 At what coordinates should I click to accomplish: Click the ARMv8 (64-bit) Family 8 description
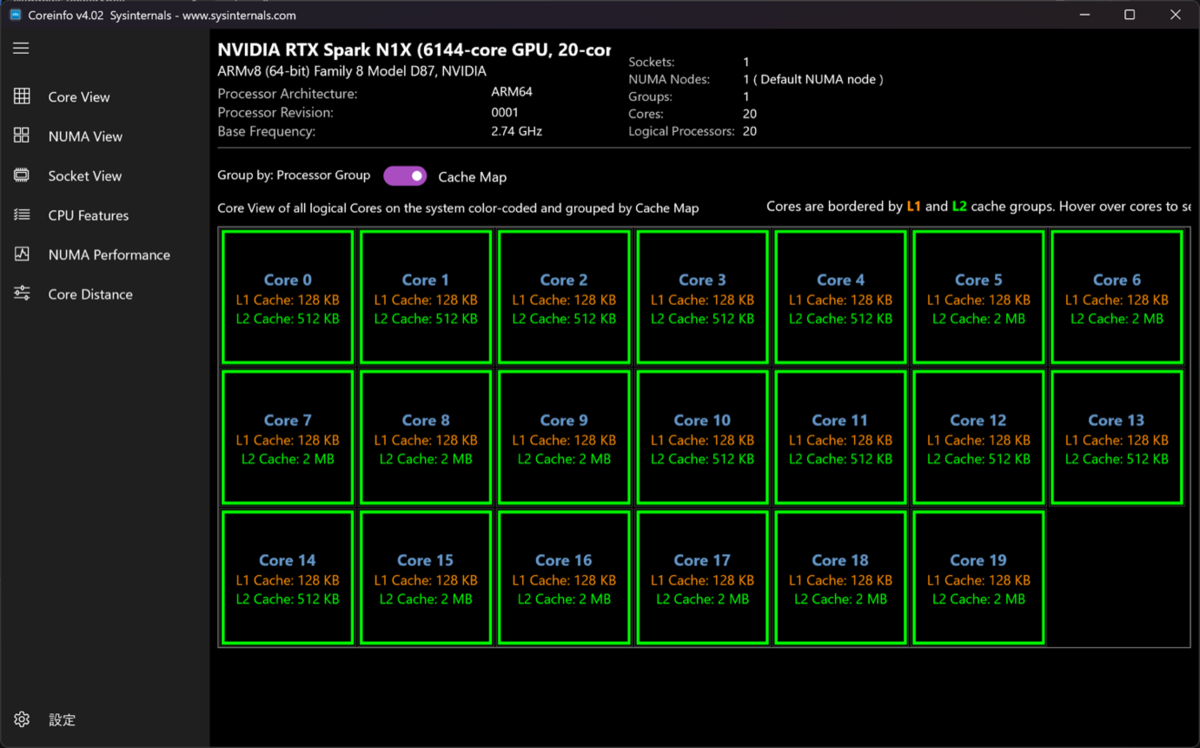coord(352,72)
